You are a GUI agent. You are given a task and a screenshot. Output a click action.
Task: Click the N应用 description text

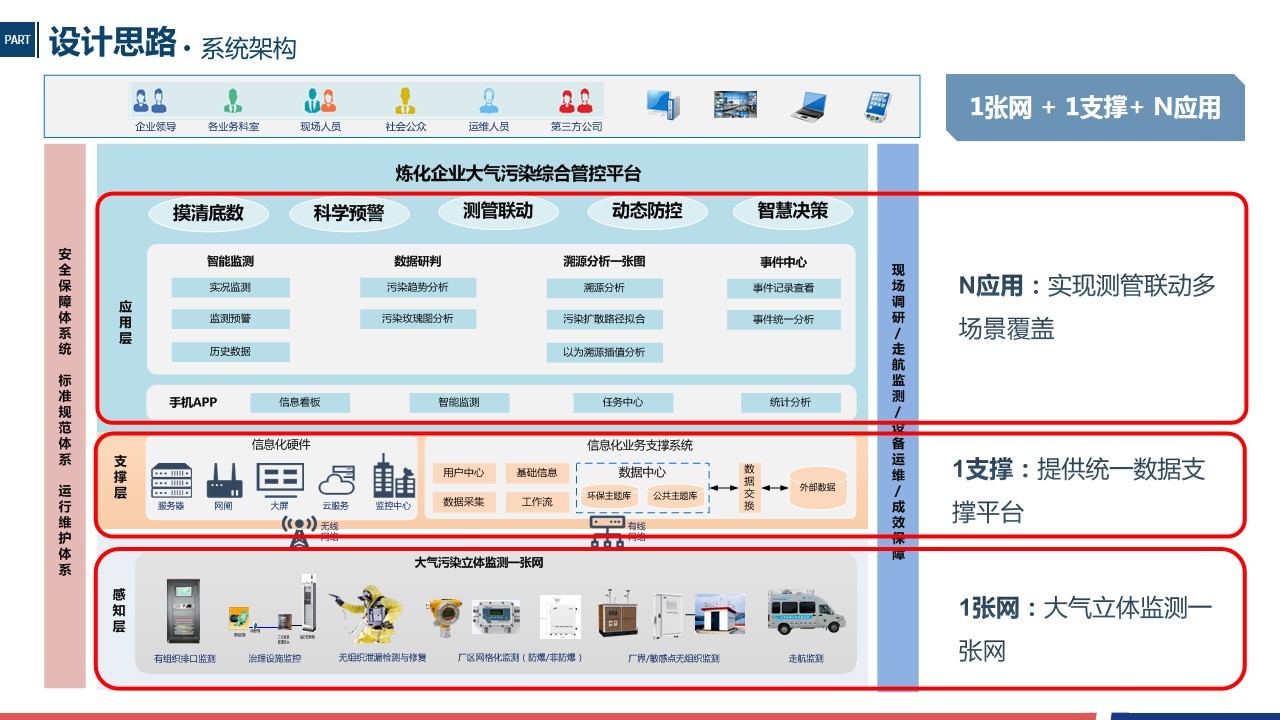click(1087, 307)
